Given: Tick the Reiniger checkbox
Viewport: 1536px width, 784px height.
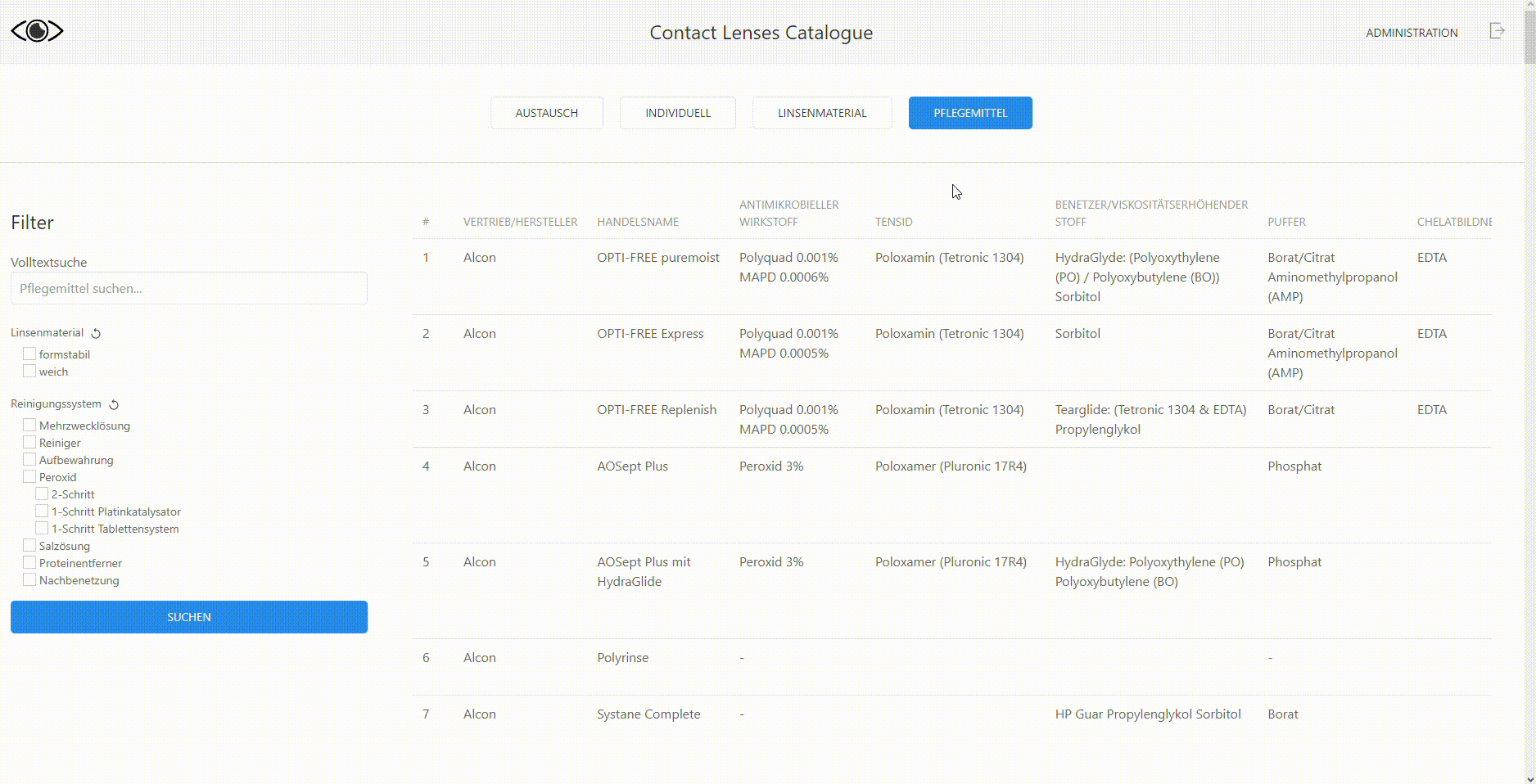Looking at the screenshot, I should pyautogui.click(x=29, y=442).
